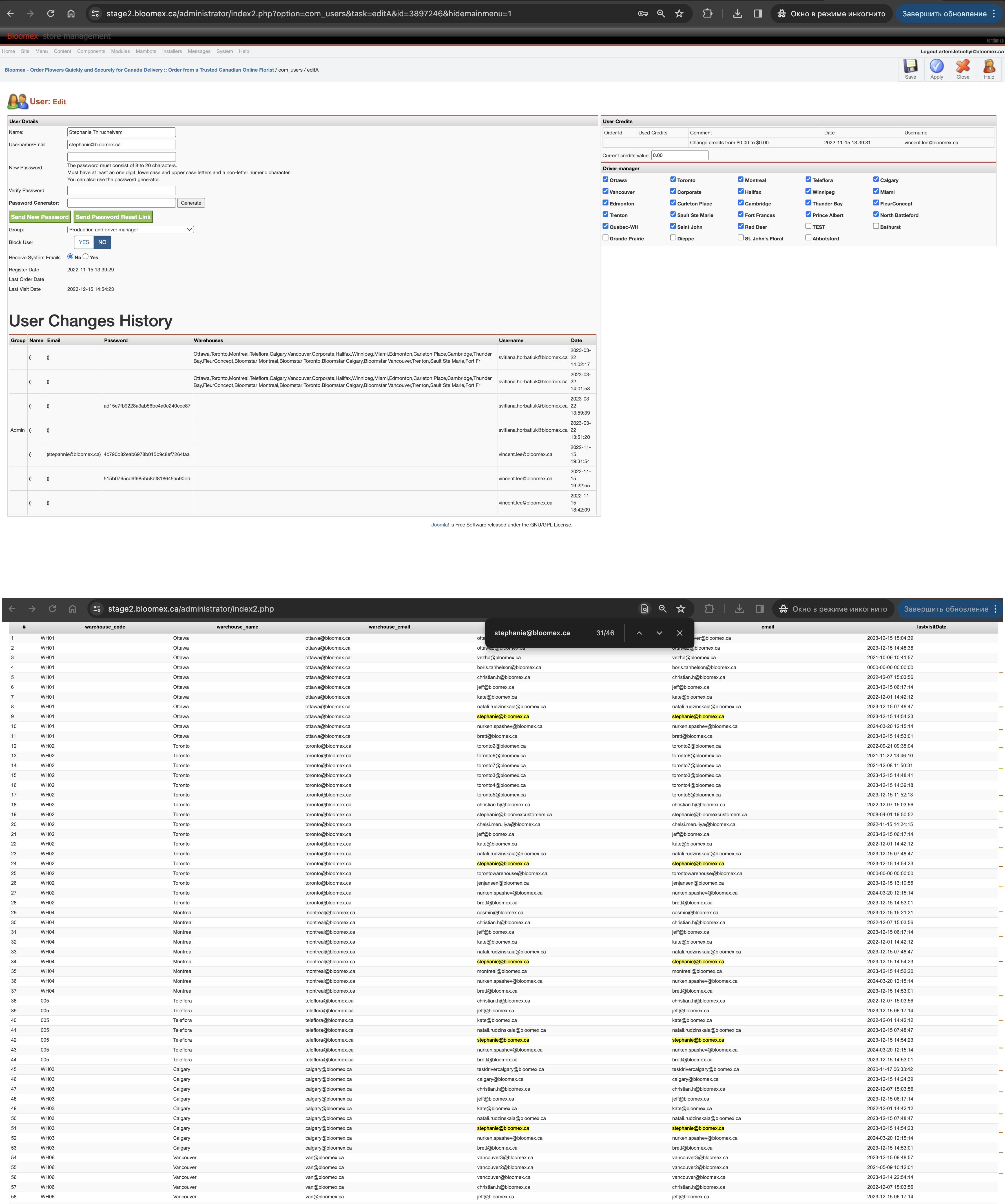Reload the top browser window page

[50, 13]
